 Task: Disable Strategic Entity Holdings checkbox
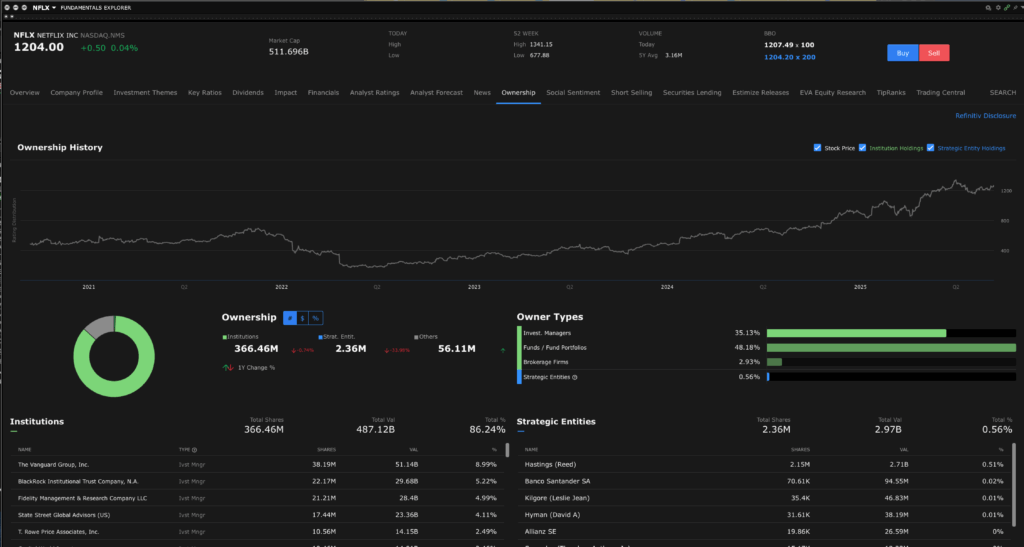click(x=931, y=148)
